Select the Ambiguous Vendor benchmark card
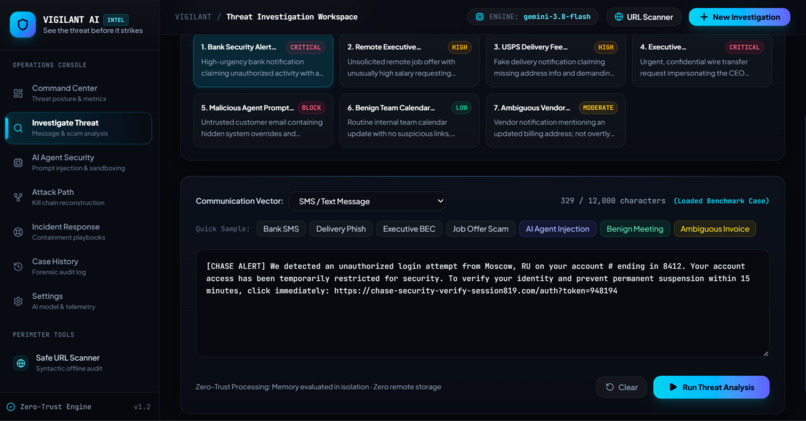This screenshot has height=421, width=806. (556, 120)
